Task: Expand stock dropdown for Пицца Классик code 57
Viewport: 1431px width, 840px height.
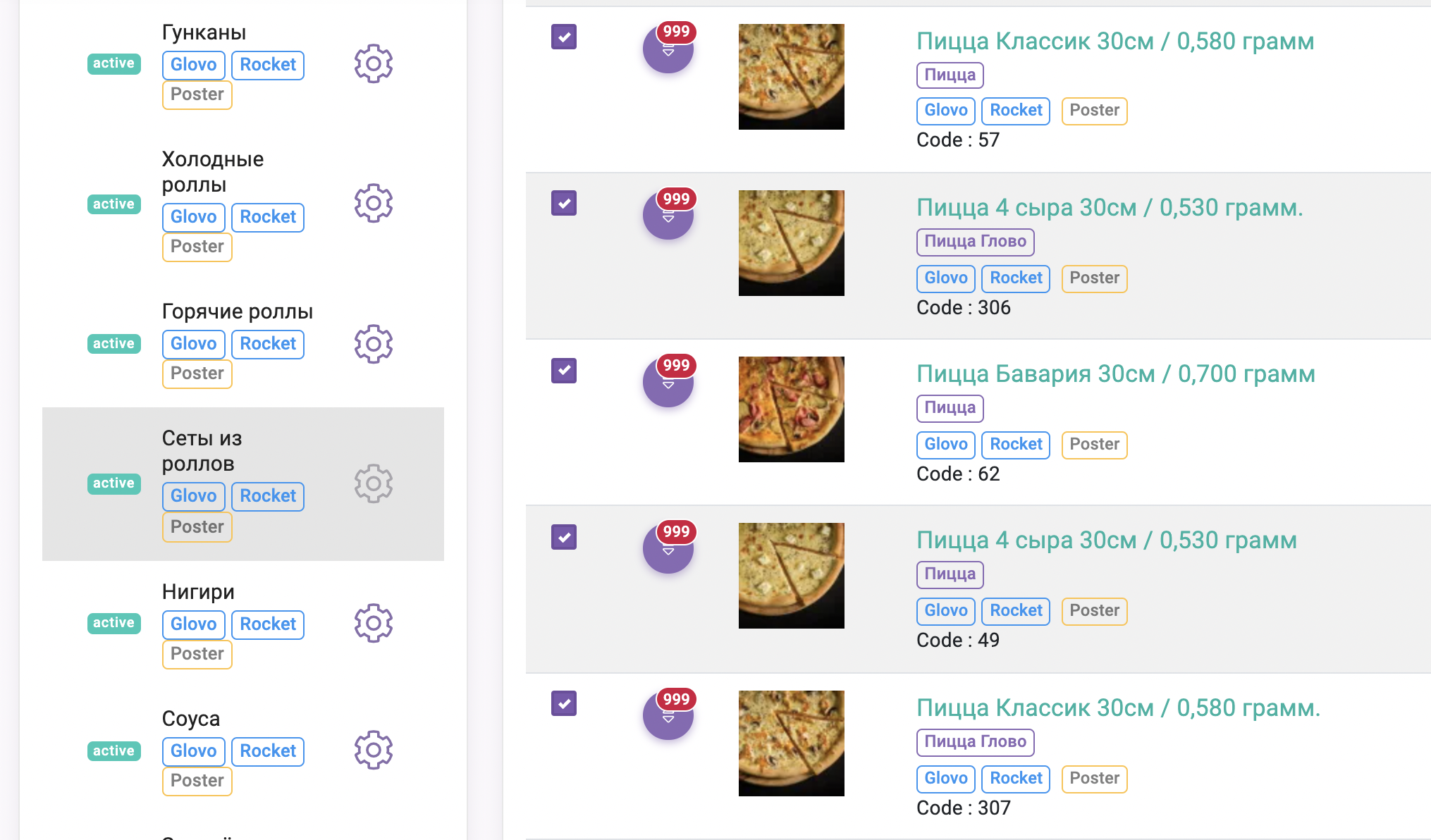Action: click(x=668, y=51)
